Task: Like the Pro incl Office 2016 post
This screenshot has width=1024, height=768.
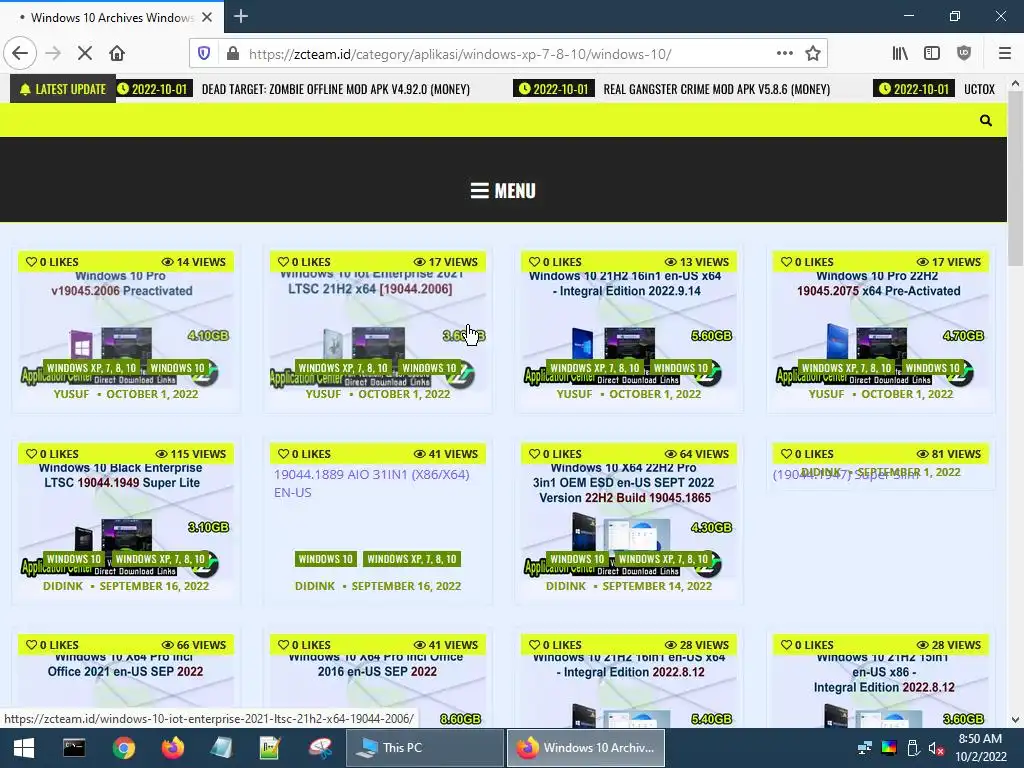Action: (x=304, y=645)
